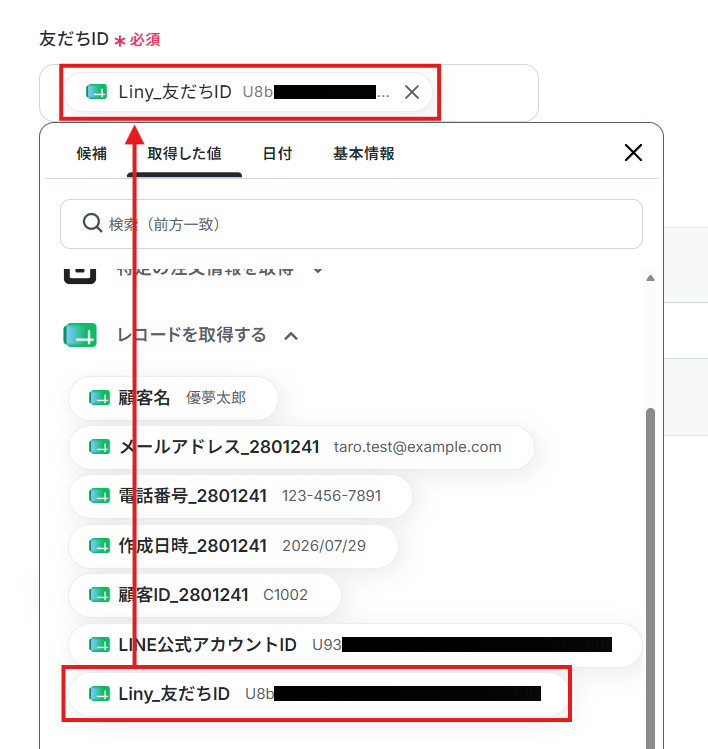Click the black box icon of the 注文情報 section
The height and width of the screenshot is (749, 708).
(80, 276)
